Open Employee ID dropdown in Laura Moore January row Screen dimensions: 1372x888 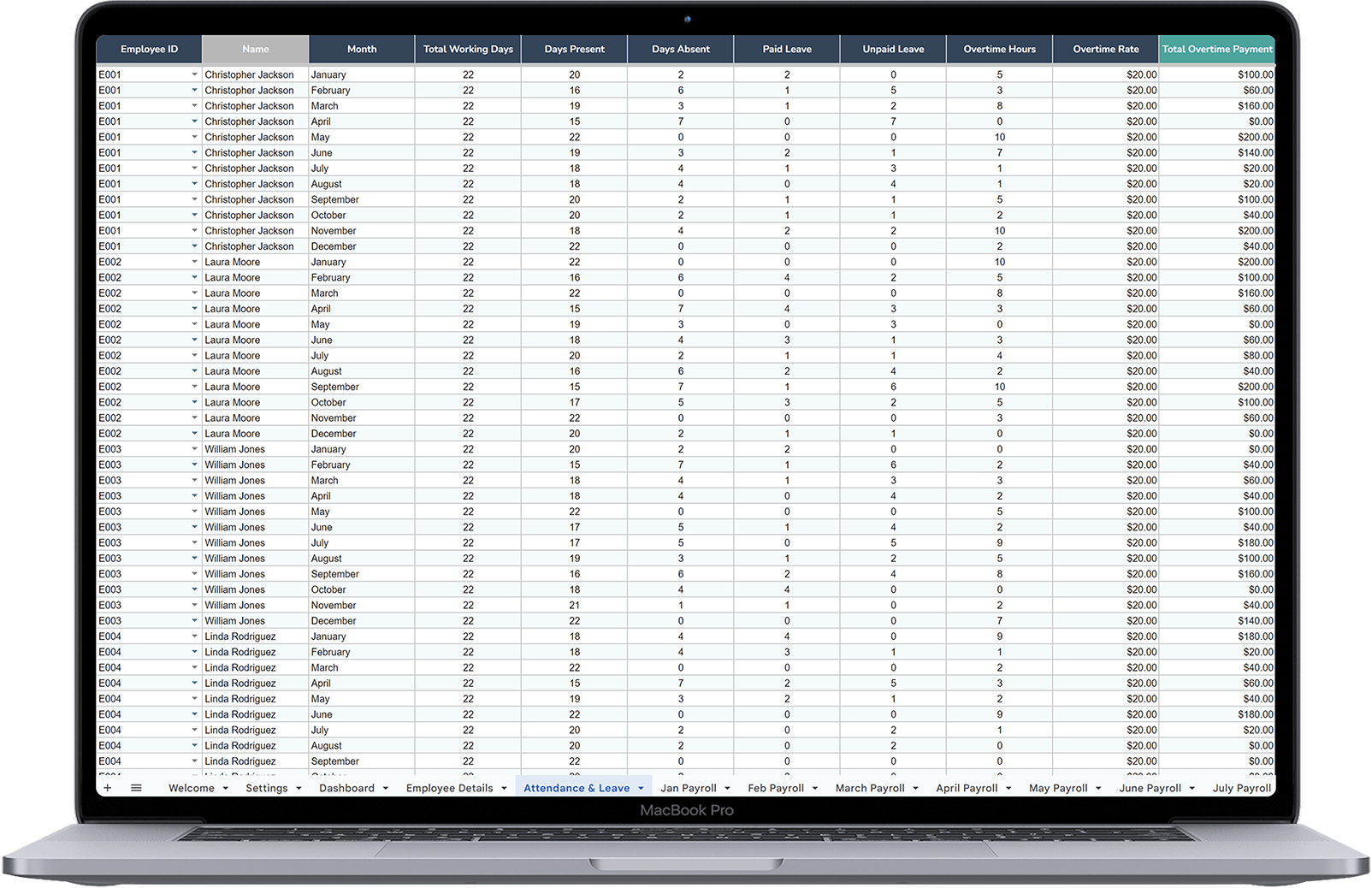194,263
